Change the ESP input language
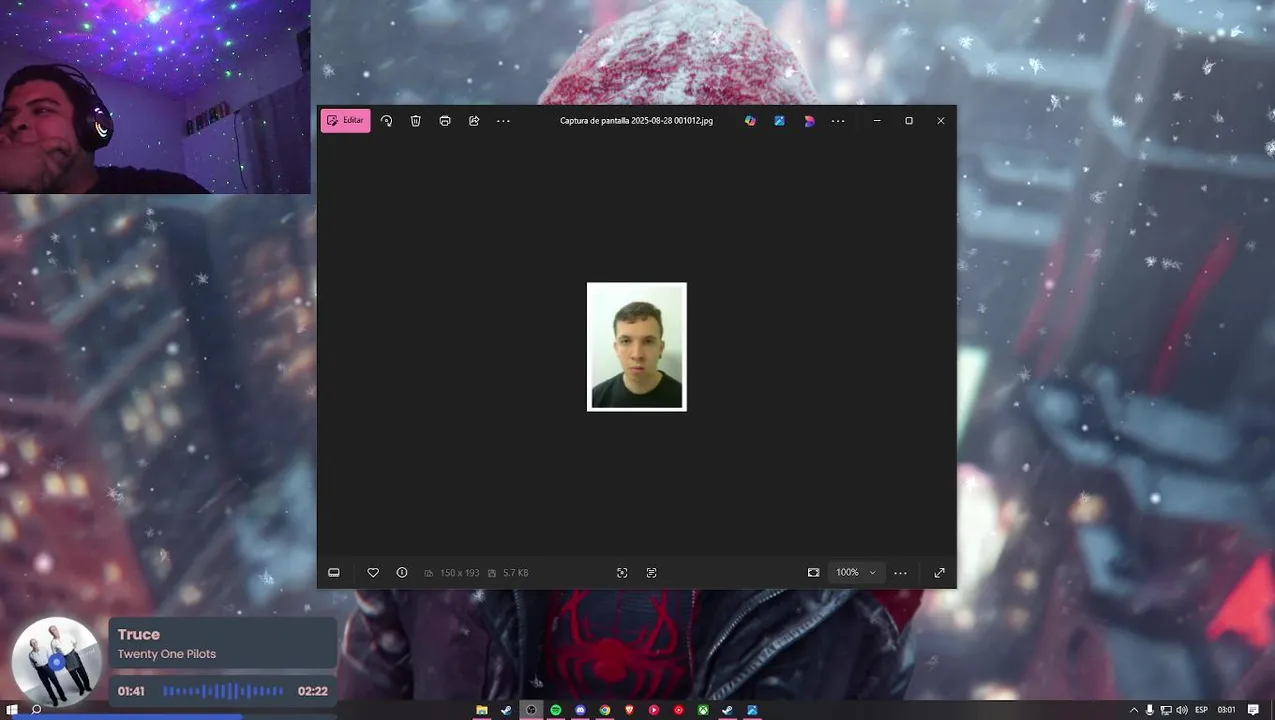The width and height of the screenshot is (1275, 720). tap(1201, 710)
